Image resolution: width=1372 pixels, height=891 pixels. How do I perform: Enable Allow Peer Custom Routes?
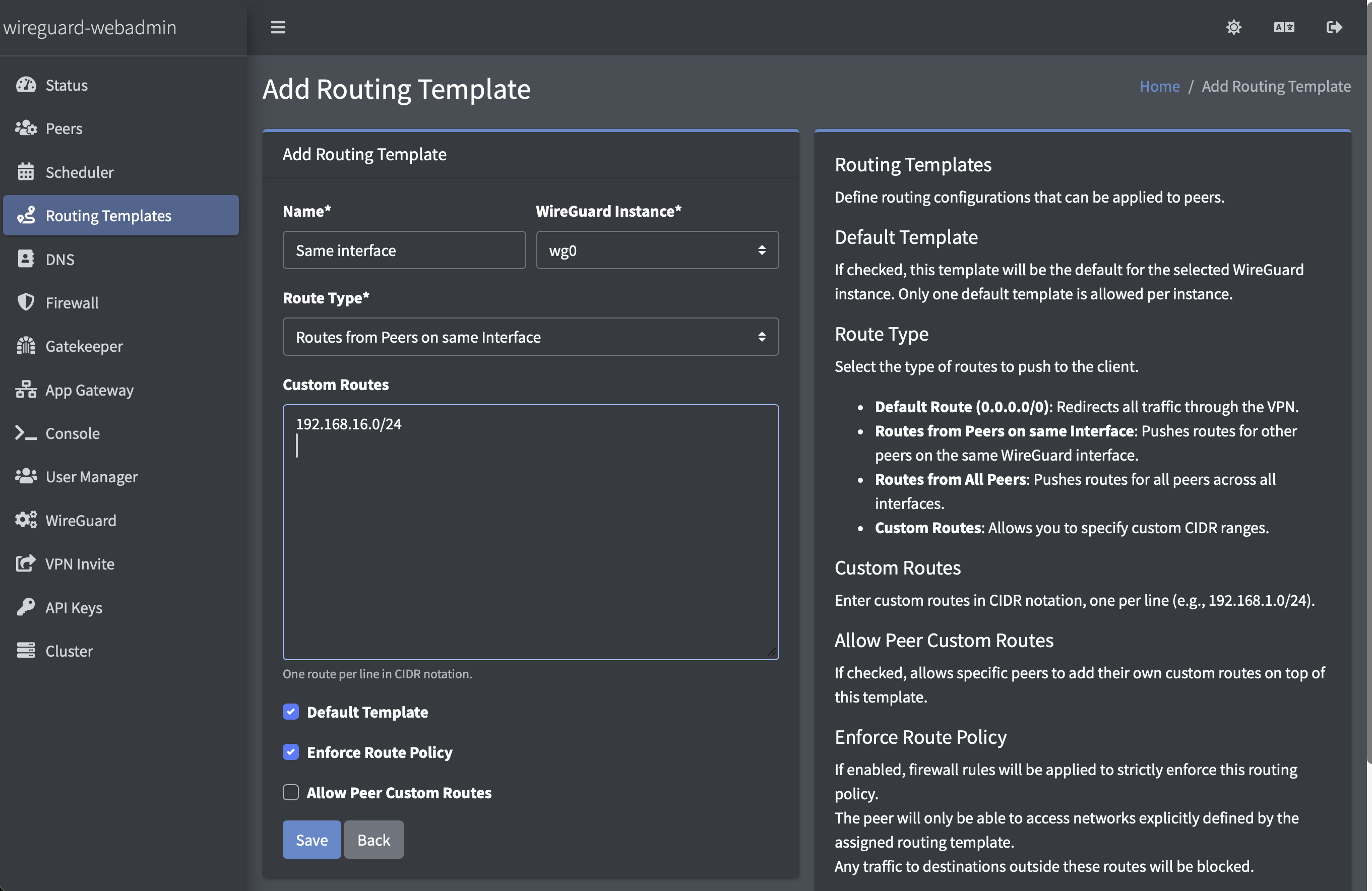[291, 792]
